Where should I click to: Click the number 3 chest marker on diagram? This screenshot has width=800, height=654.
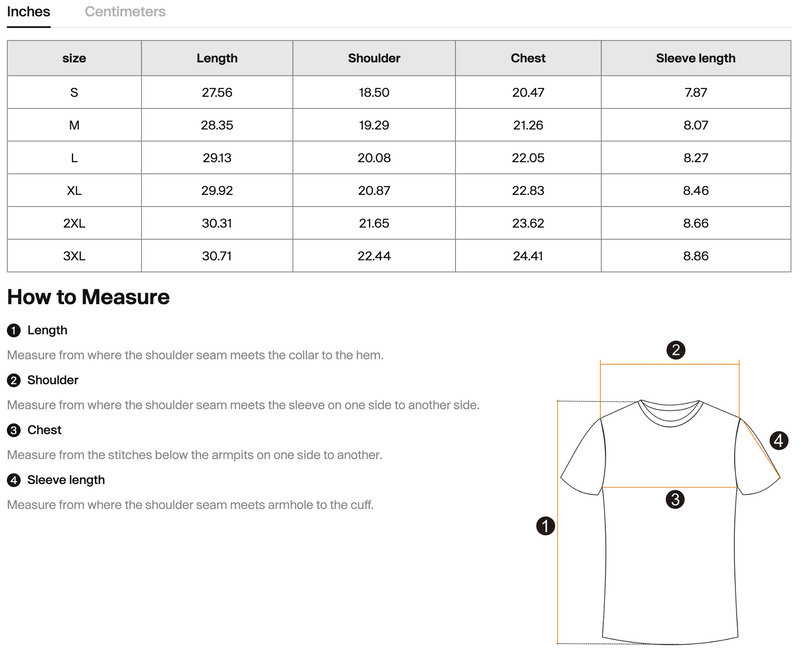pos(675,499)
